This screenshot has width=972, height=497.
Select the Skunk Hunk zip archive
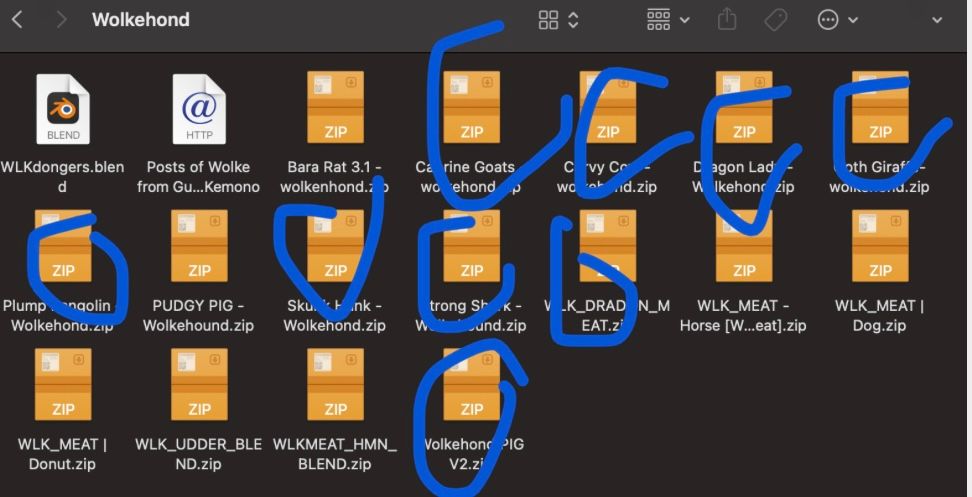335,246
